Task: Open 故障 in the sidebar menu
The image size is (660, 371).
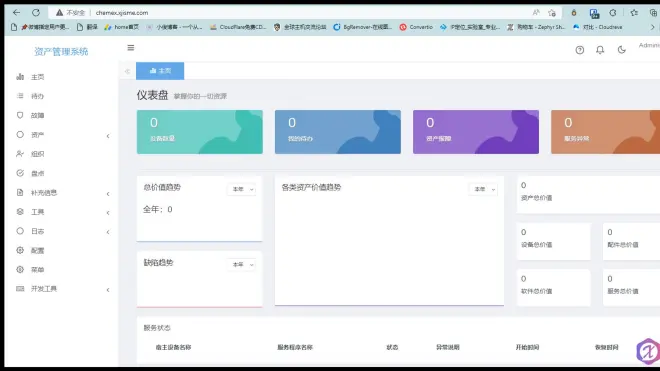Action: tap(37, 115)
